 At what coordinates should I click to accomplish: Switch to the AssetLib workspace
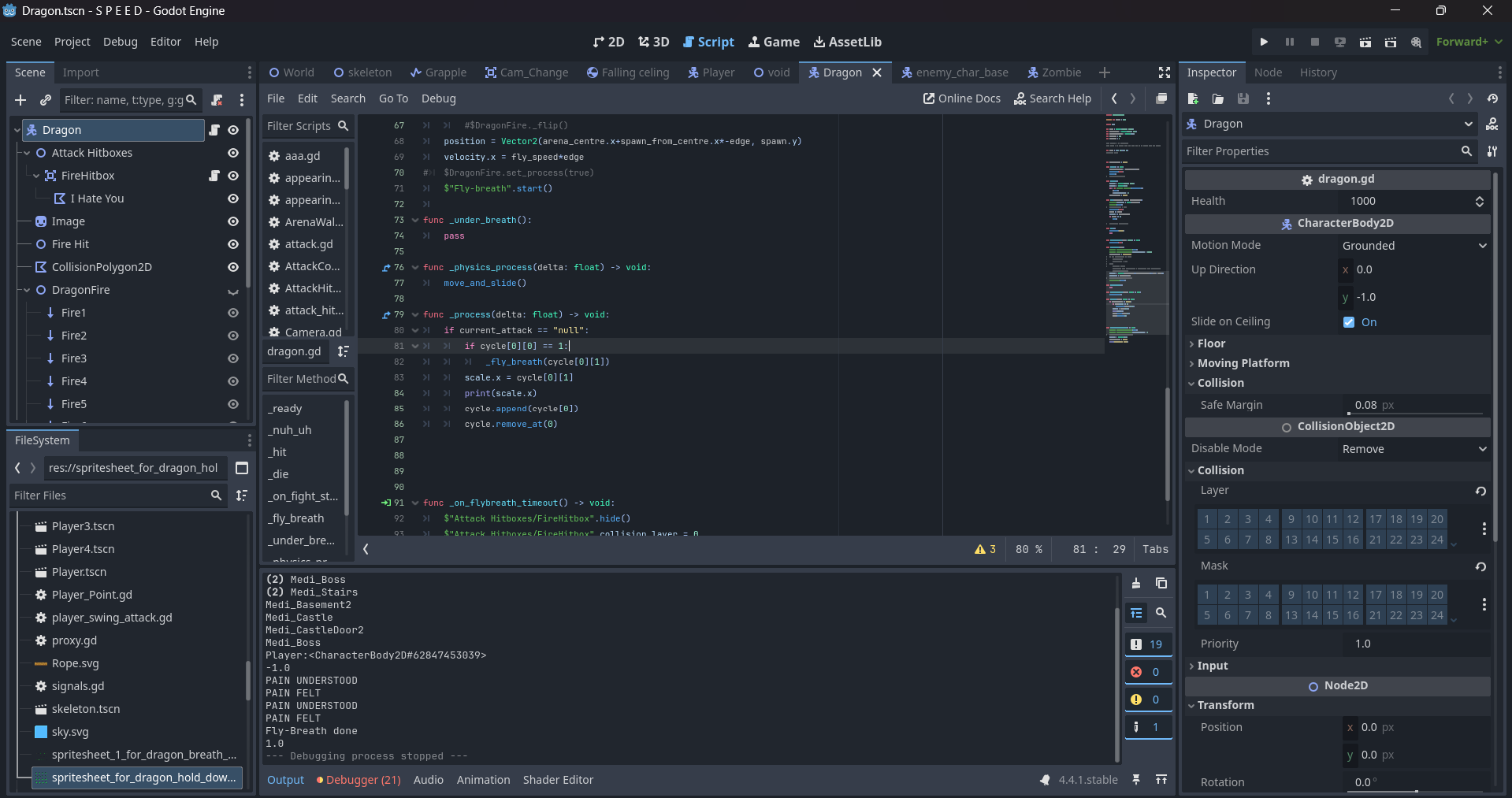point(847,42)
